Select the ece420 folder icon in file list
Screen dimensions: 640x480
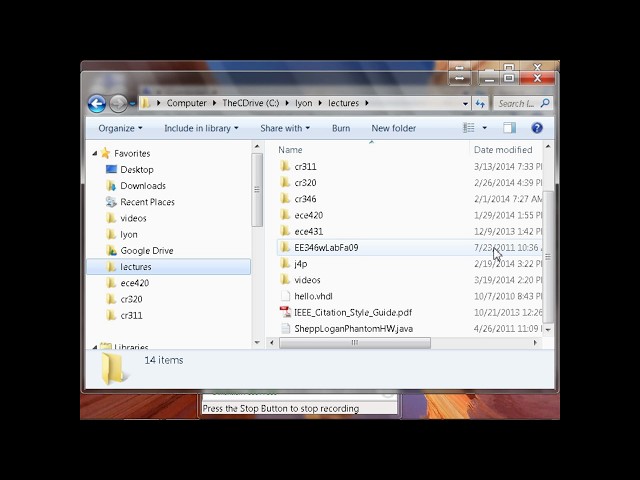pos(285,215)
